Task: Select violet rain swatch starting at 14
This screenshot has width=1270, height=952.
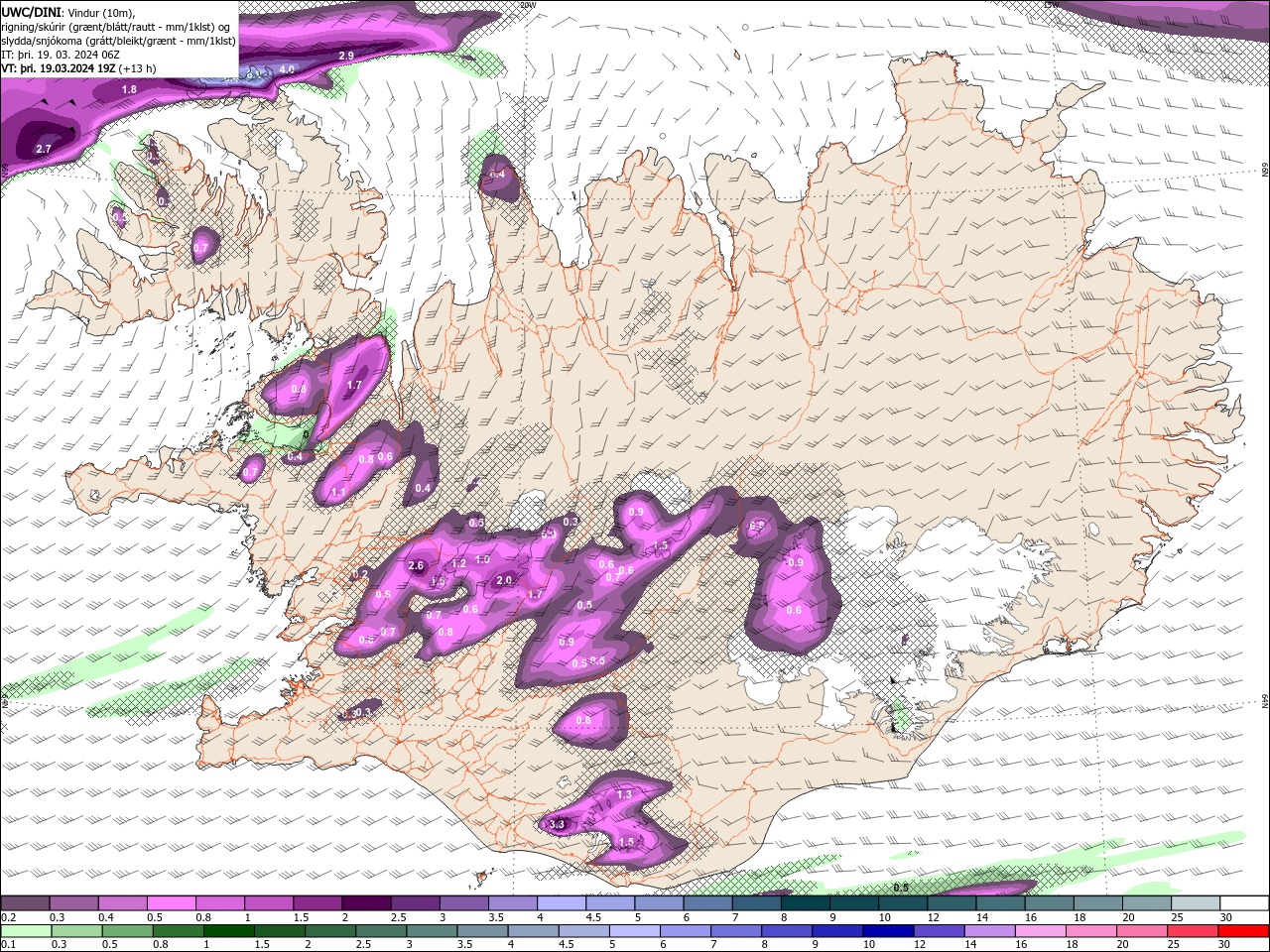Action: click(989, 931)
